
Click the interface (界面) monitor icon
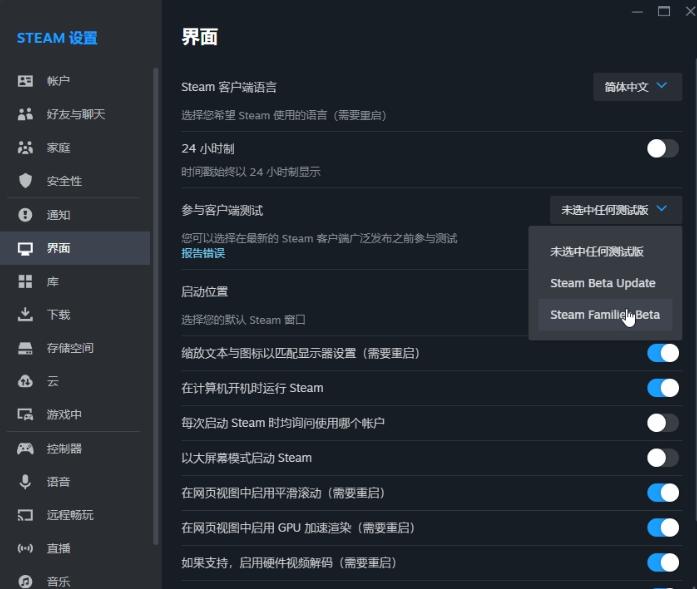point(25,248)
